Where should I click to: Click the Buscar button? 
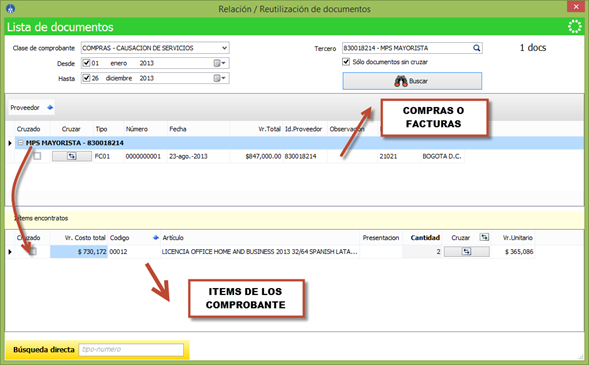(412, 81)
